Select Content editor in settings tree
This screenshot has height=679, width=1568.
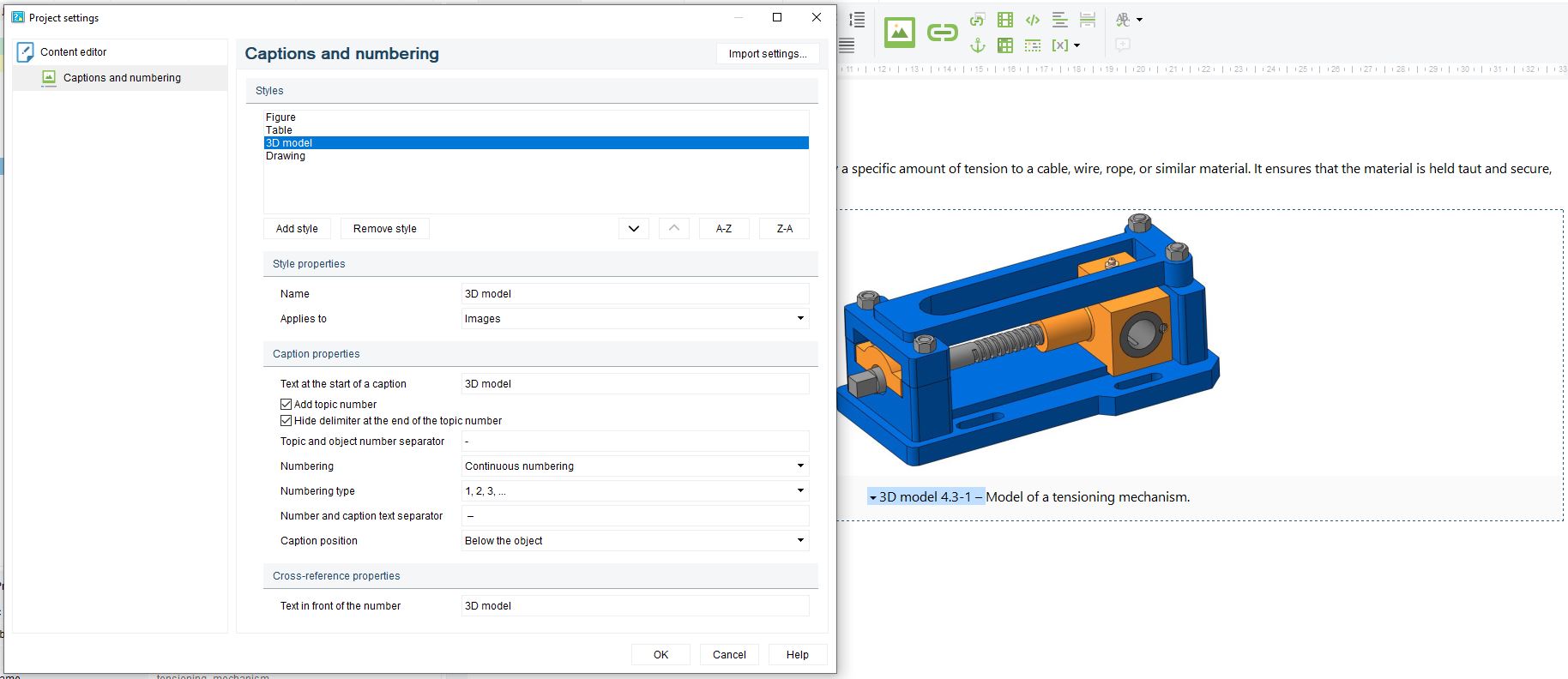point(73,51)
